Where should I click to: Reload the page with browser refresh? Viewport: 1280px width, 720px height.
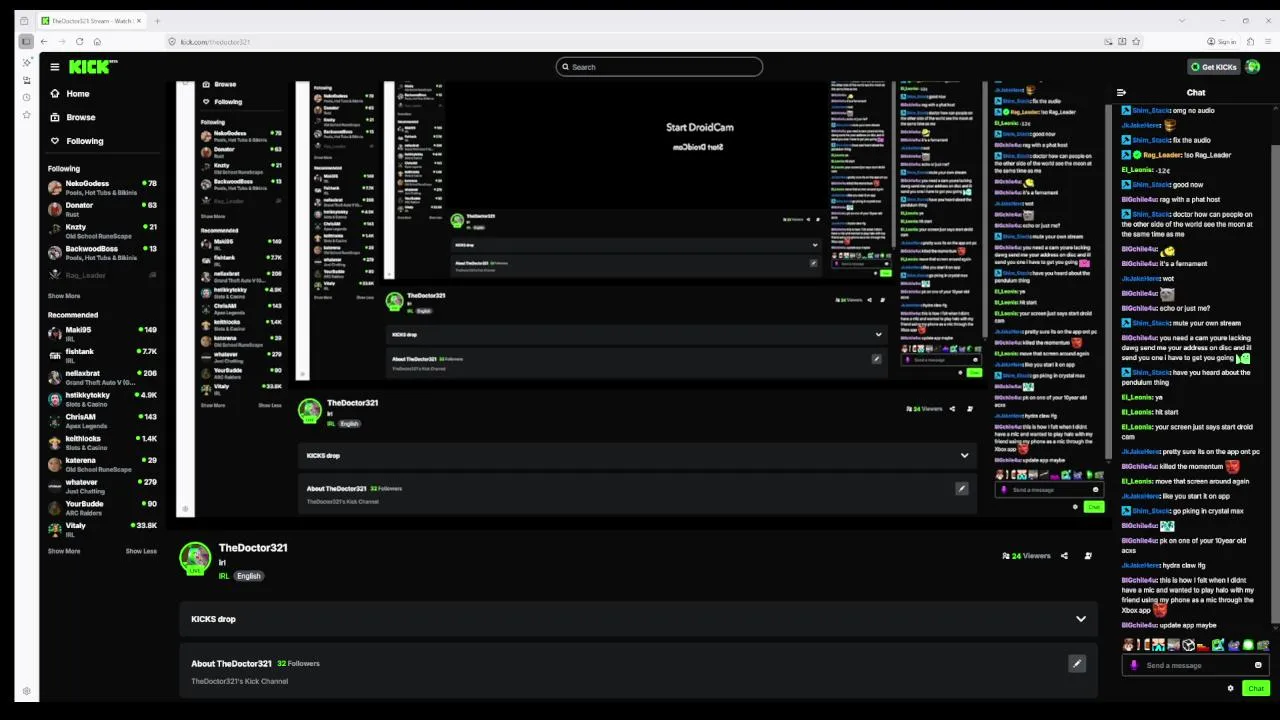(x=79, y=41)
